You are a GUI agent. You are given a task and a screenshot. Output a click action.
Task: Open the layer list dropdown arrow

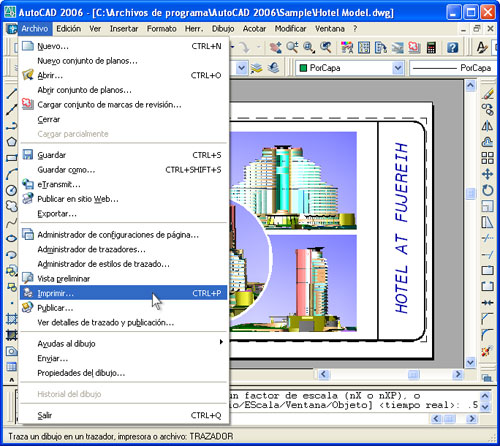[x=242, y=68]
